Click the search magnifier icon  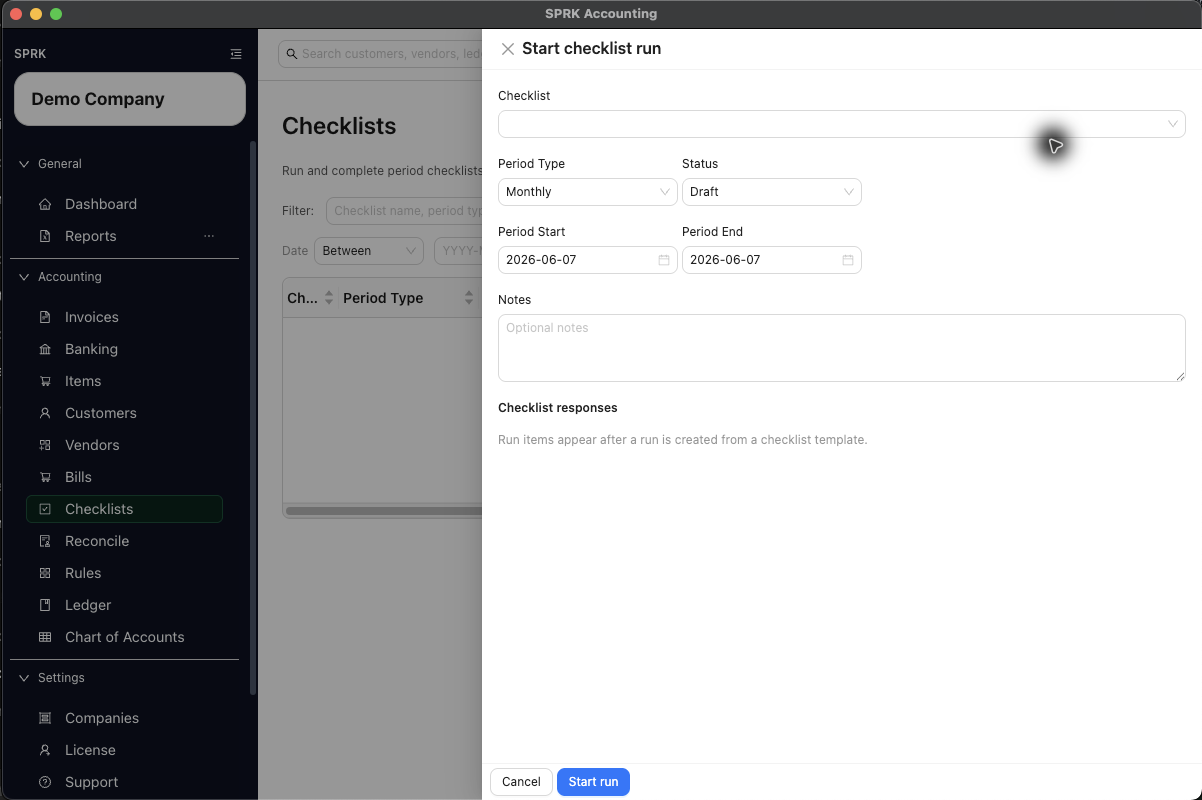293,54
